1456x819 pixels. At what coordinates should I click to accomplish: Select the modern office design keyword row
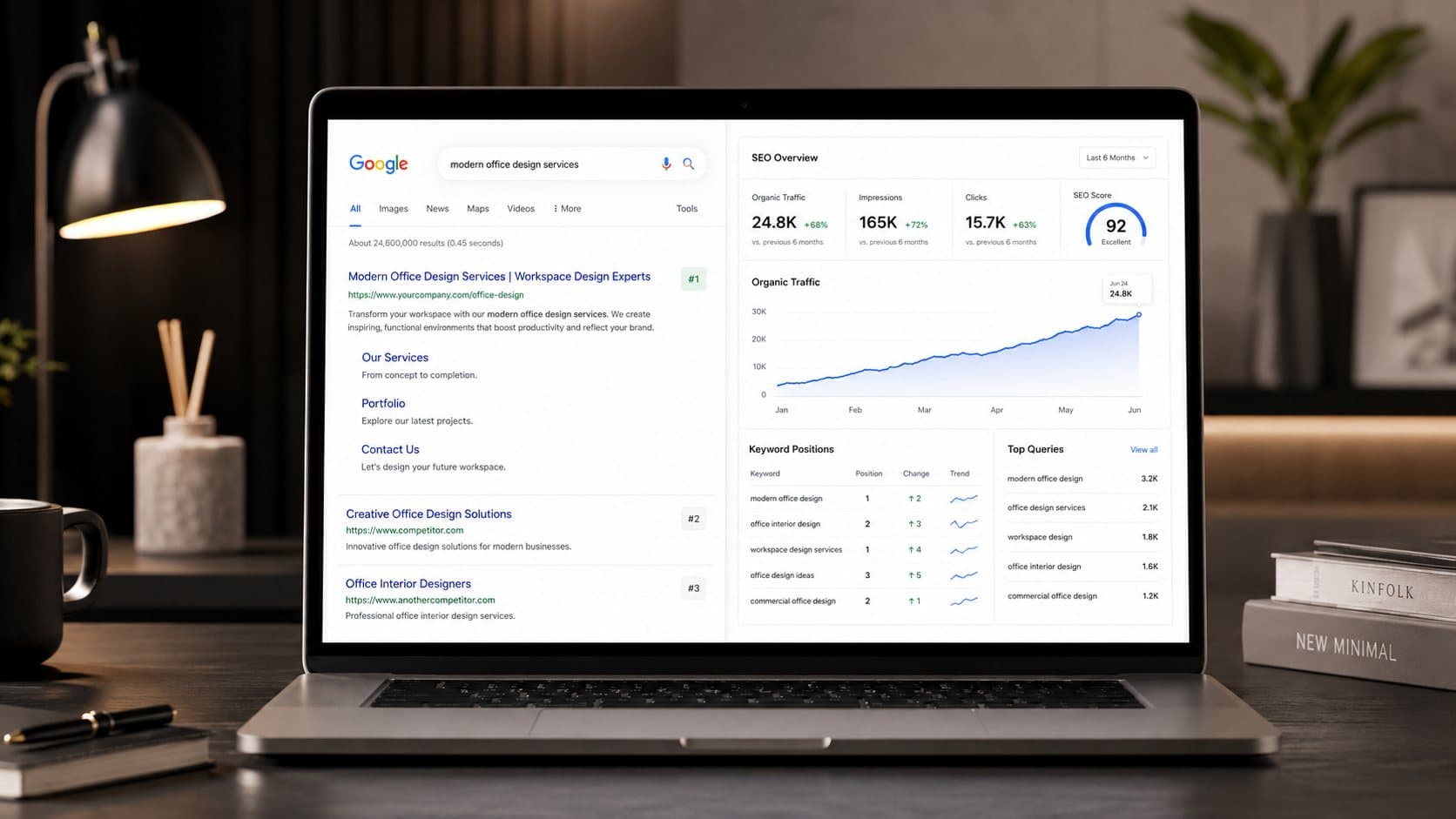coord(865,499)
